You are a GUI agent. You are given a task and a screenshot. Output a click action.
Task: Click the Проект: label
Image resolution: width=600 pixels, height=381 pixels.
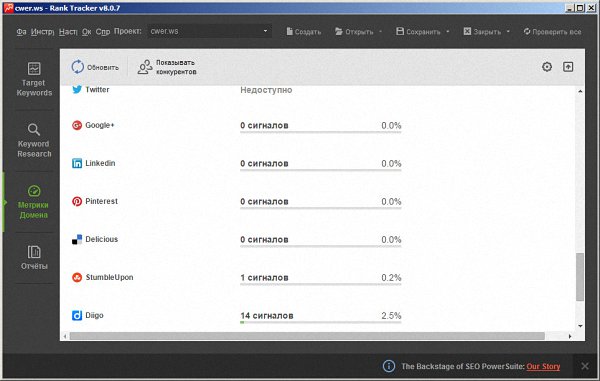coord(128,31)
